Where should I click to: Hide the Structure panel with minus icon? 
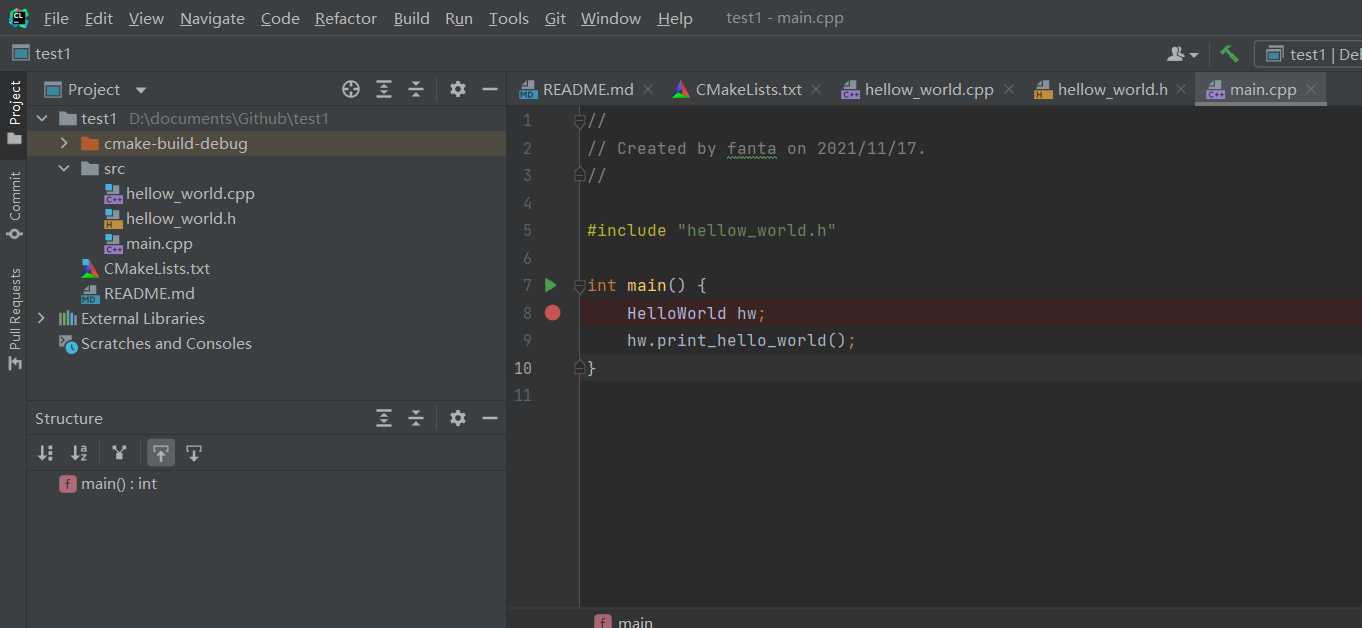click(x=490, y=418)
